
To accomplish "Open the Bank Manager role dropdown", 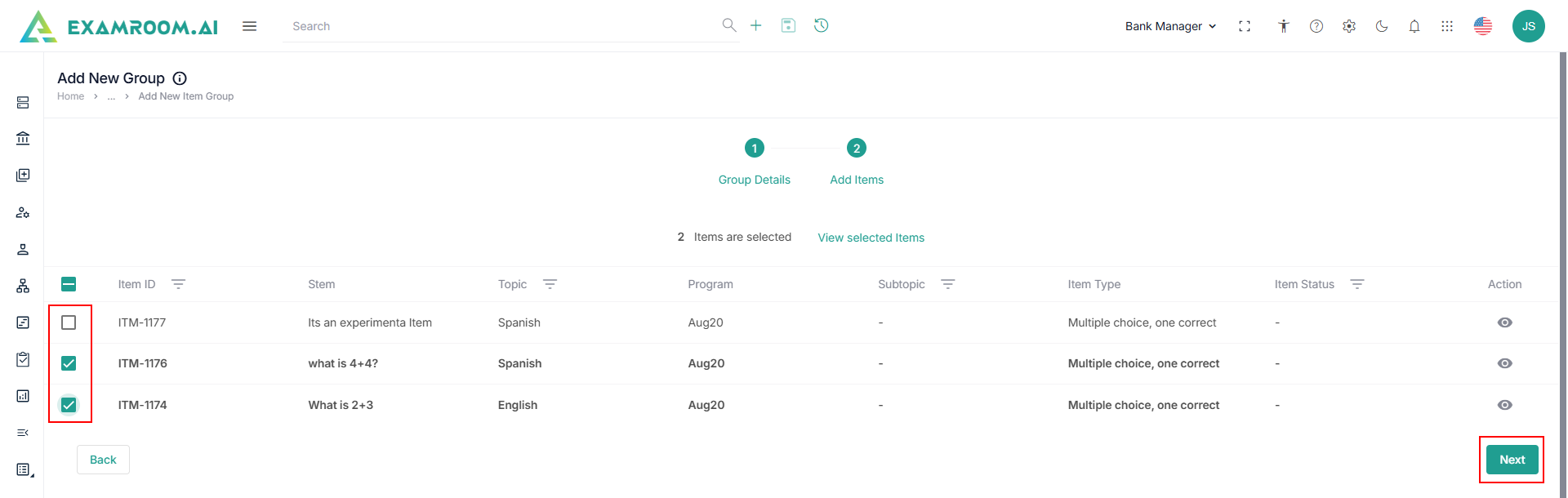I will point(1170,26).
